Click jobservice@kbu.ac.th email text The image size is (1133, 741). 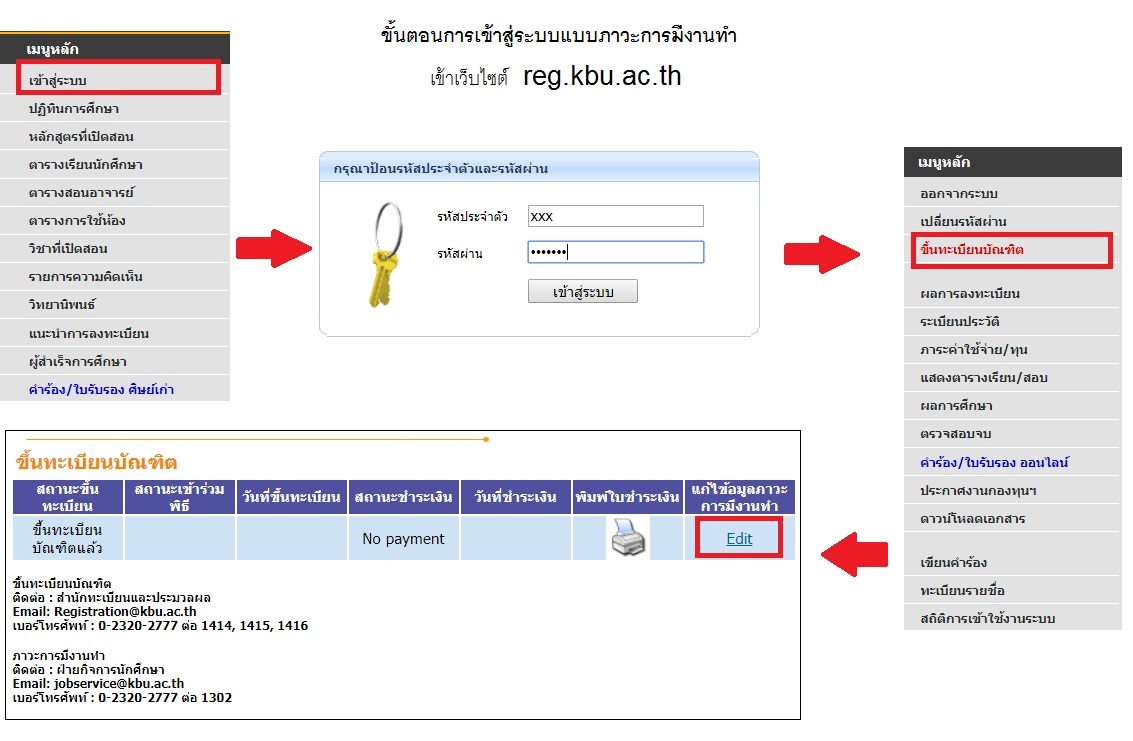119,683
